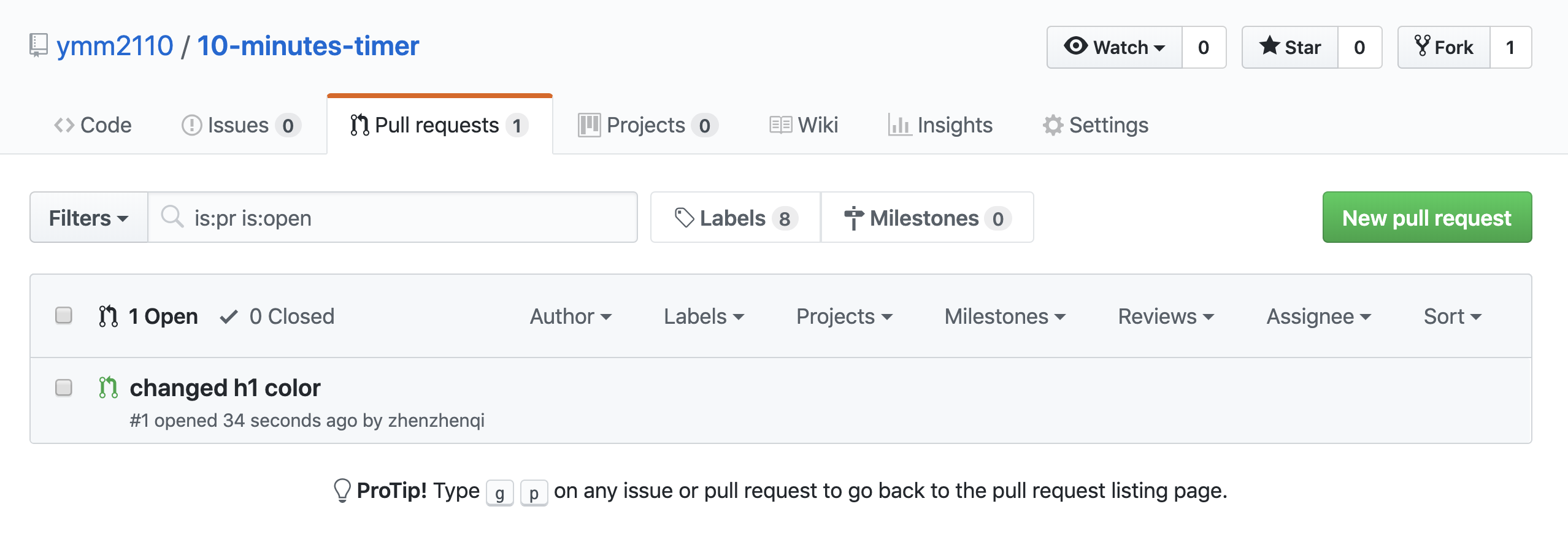
Task: Click the '#1 opened 34 seconds ago' text
Action: [244, 421]
